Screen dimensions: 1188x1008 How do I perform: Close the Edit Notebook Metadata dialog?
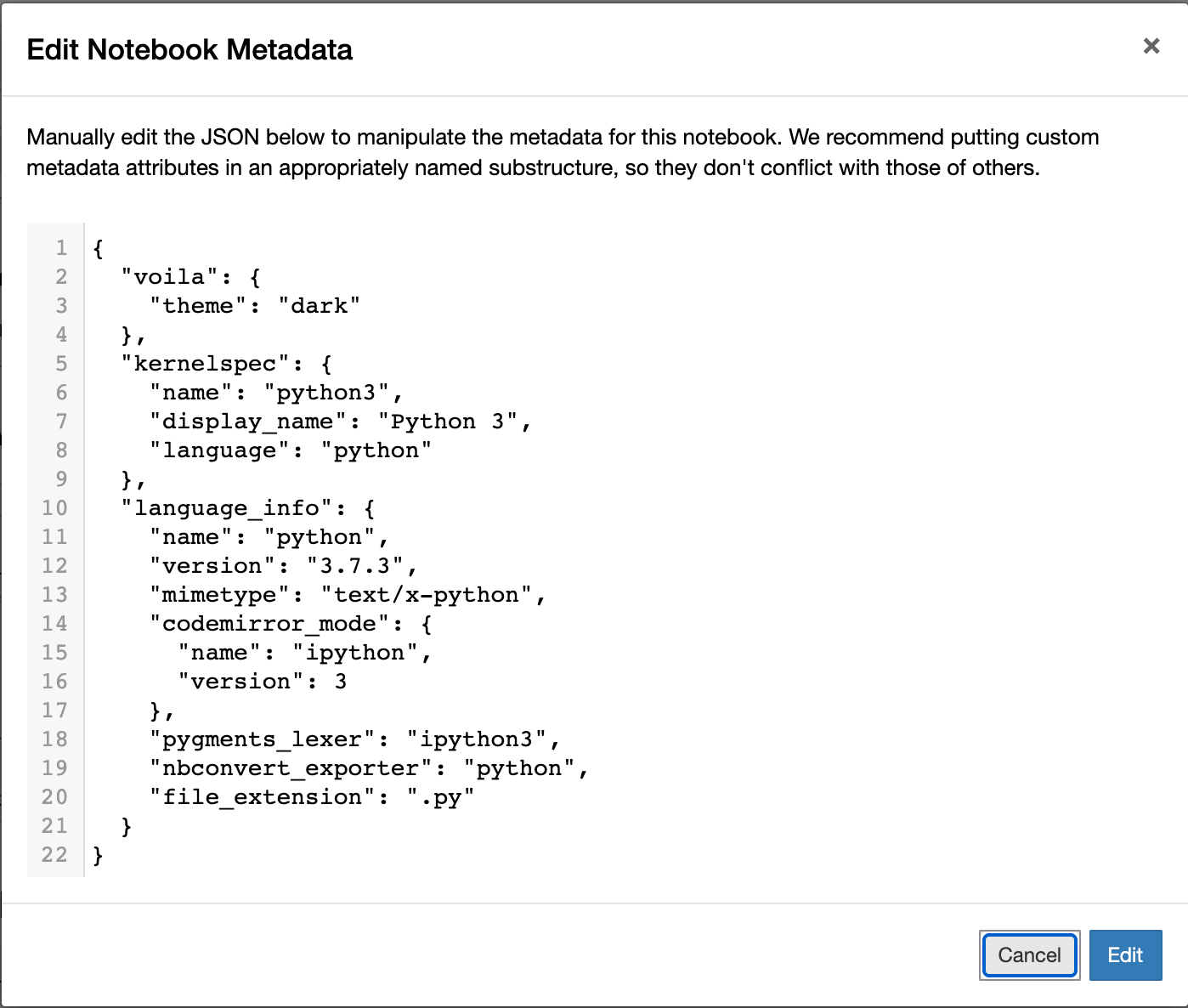tap(1151, 46)
